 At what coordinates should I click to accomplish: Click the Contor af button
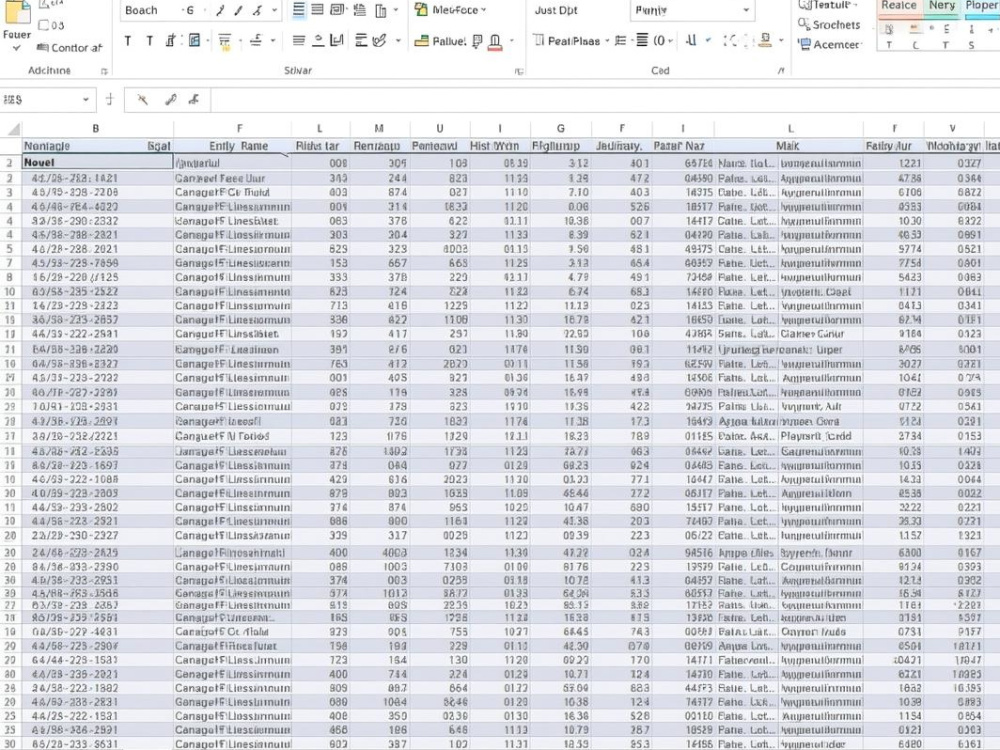[x=70, y=48]
